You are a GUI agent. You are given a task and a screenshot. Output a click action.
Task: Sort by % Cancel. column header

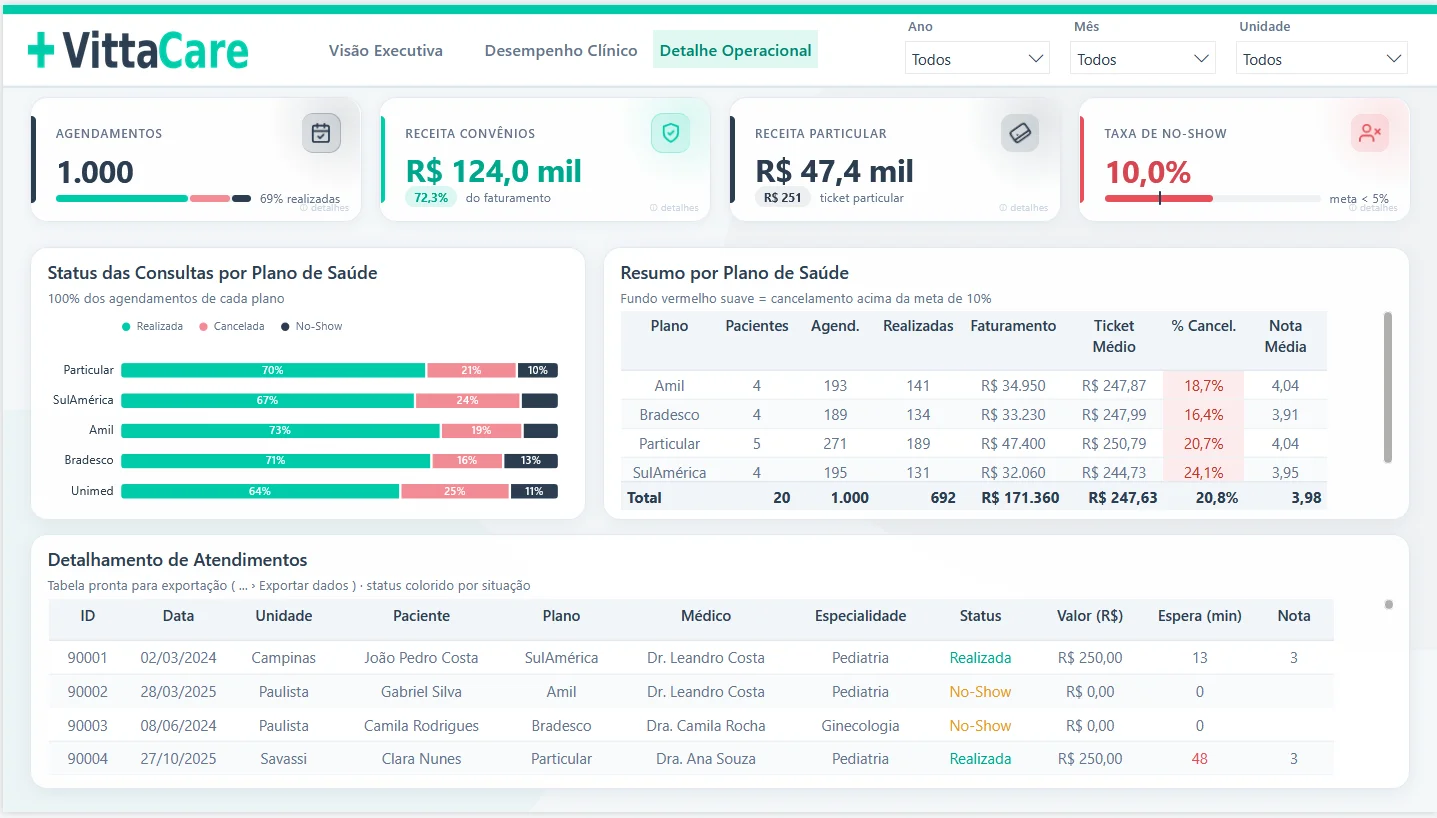1204,326
